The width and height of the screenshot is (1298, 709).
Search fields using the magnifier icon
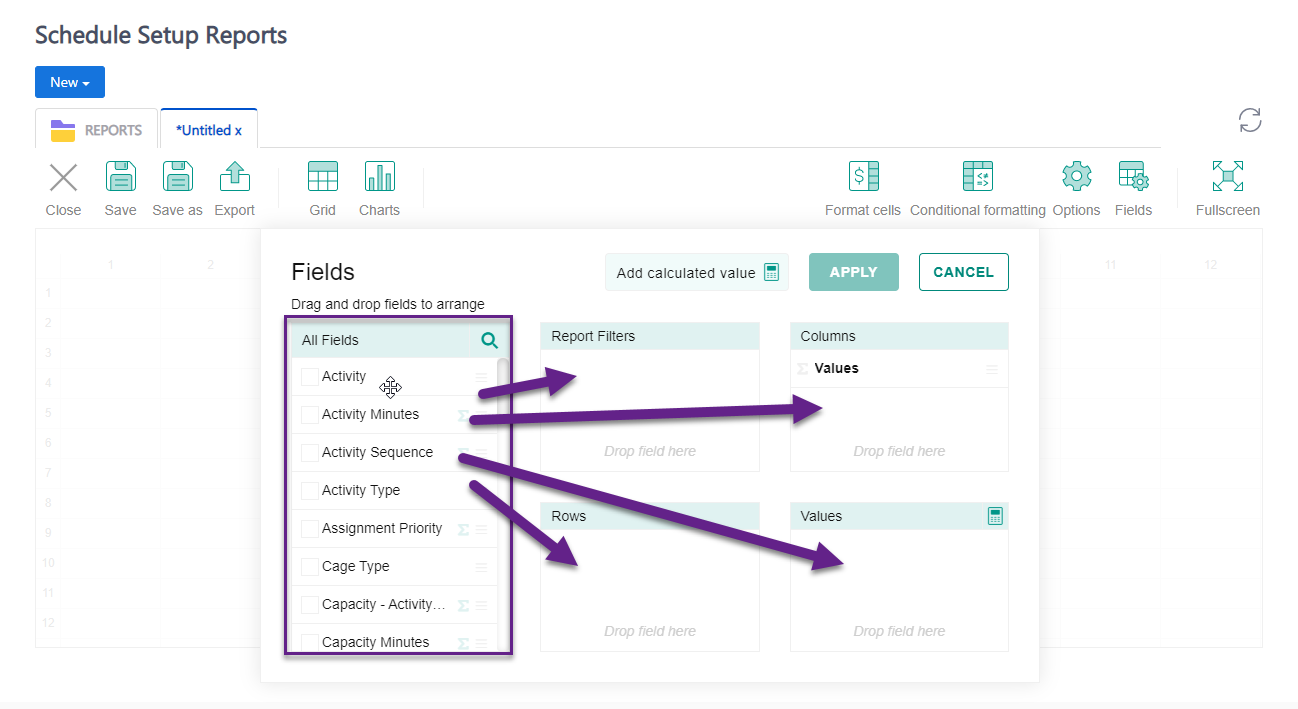point(489,340)
